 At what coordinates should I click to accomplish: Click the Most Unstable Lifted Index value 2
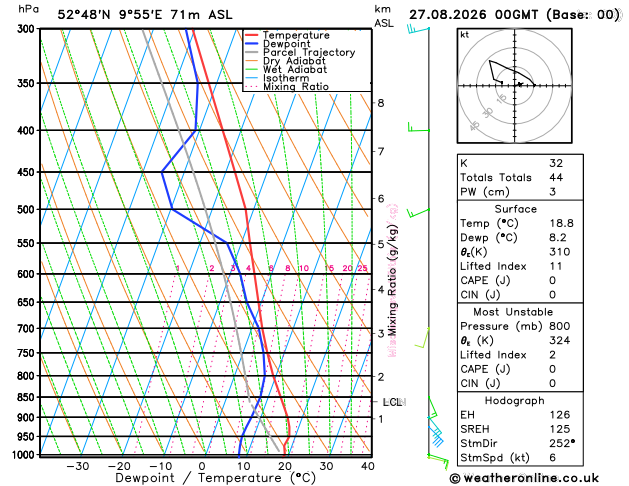(x=552, y=355)
